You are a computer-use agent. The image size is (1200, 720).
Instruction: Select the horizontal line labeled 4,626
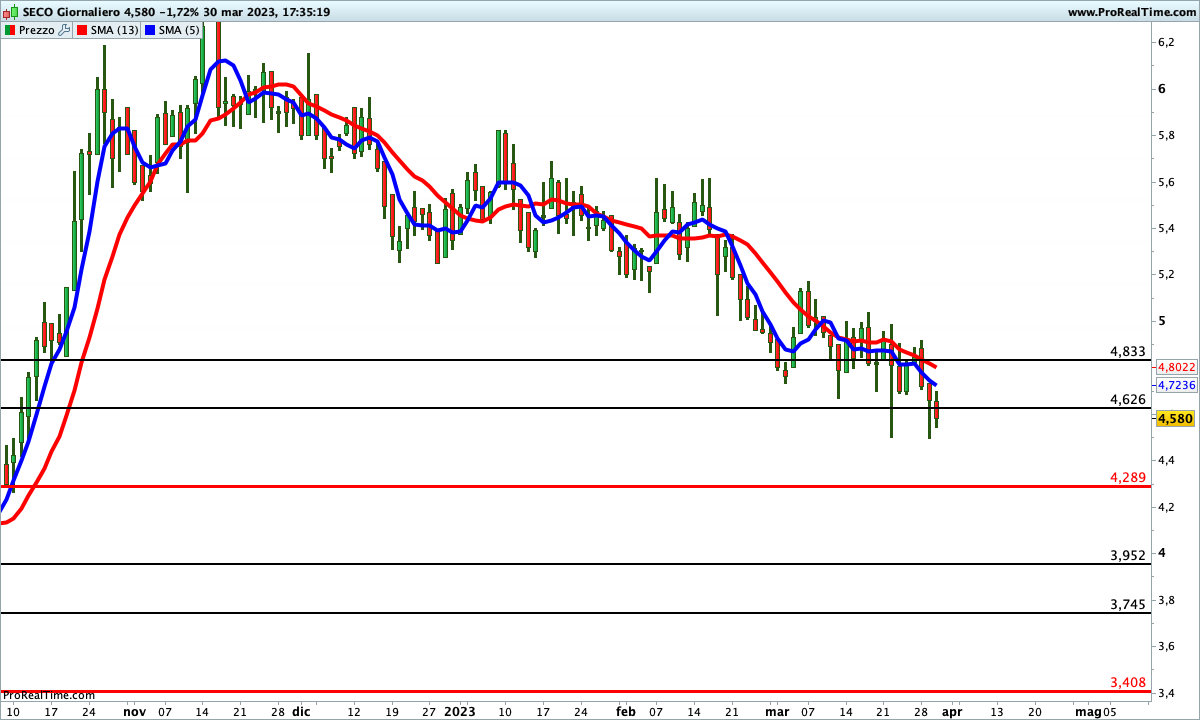575,408
